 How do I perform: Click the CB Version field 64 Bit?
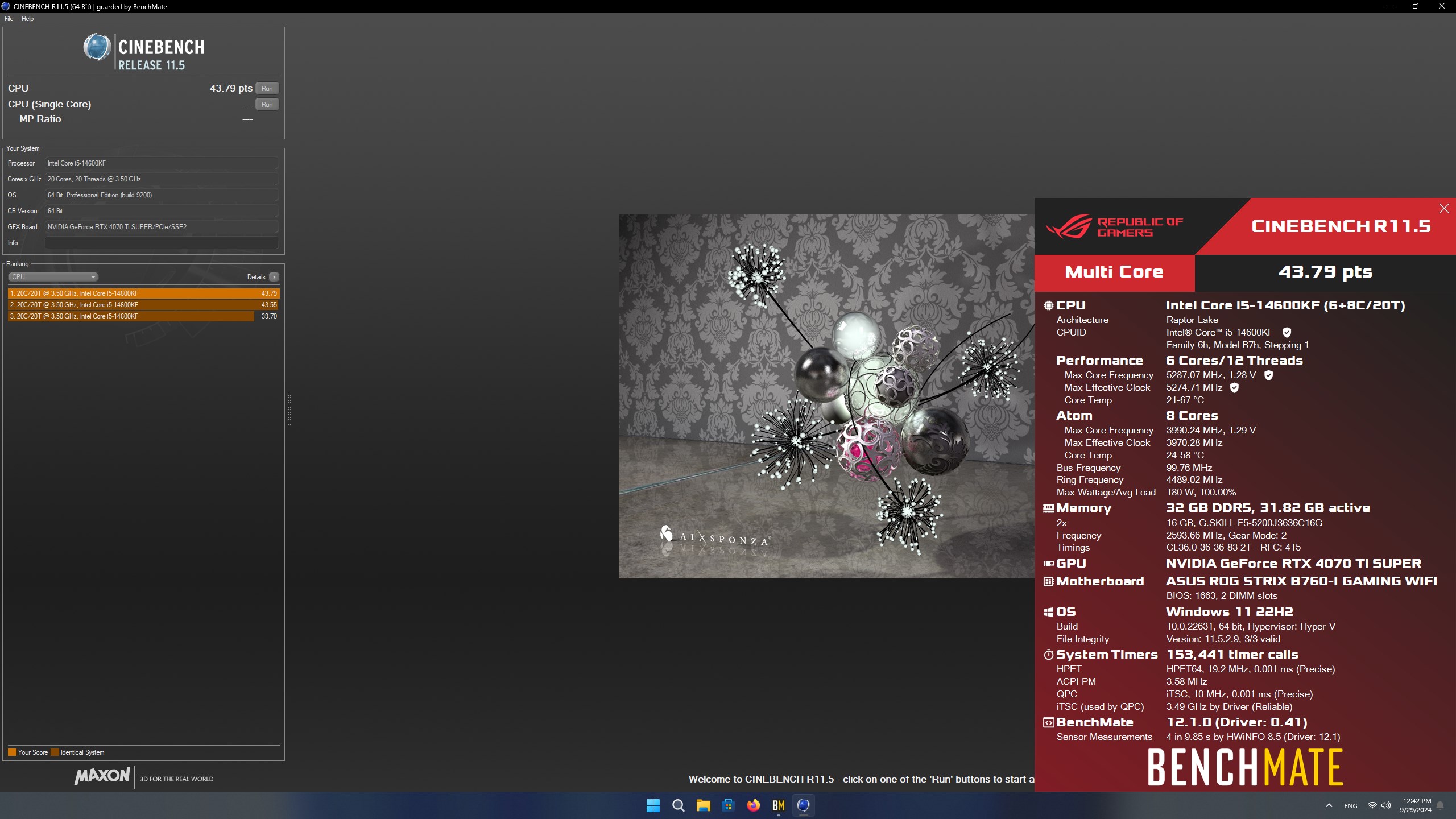tap(162, 211)
